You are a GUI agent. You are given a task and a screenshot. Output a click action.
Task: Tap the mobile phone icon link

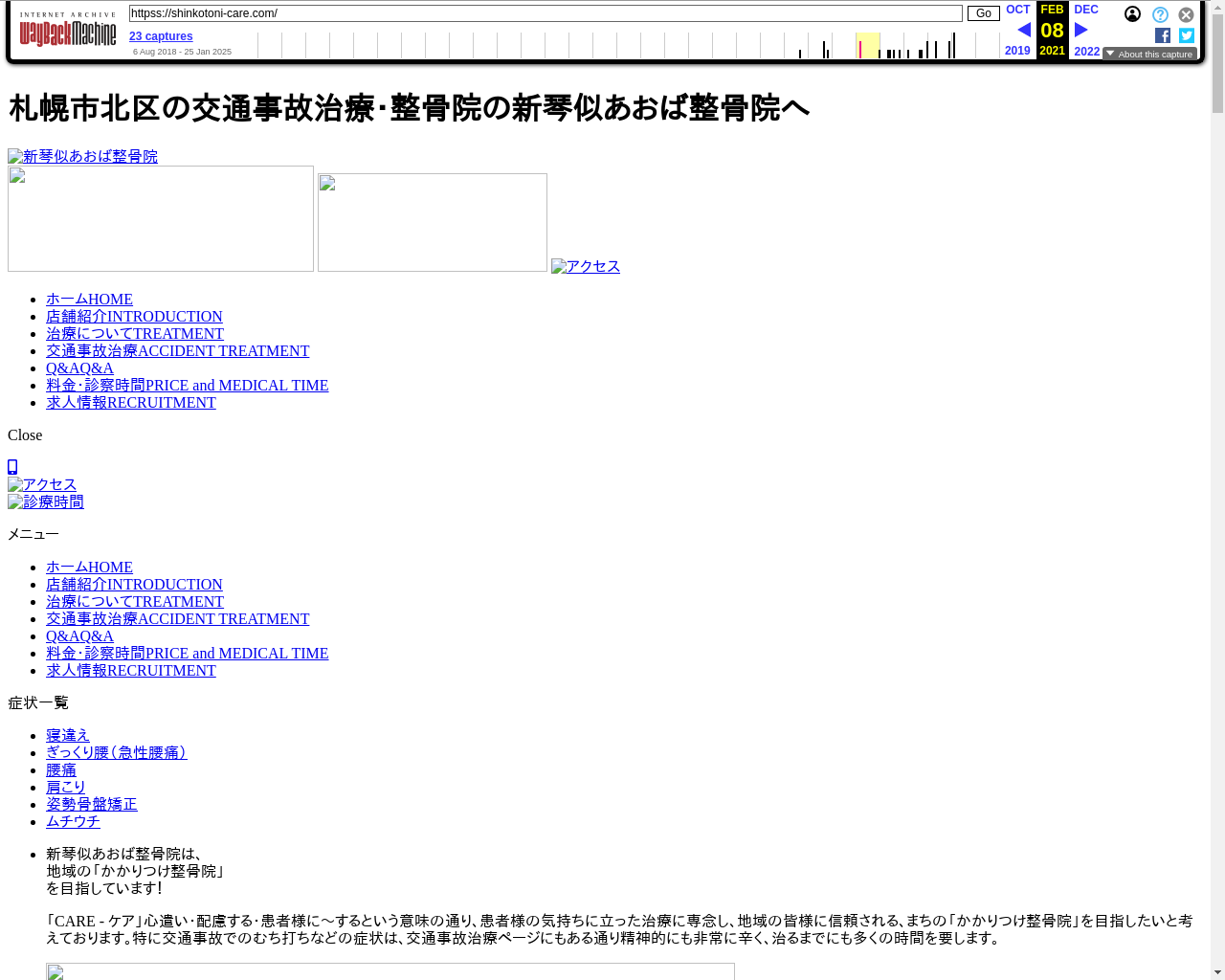(x=12, y=467)
